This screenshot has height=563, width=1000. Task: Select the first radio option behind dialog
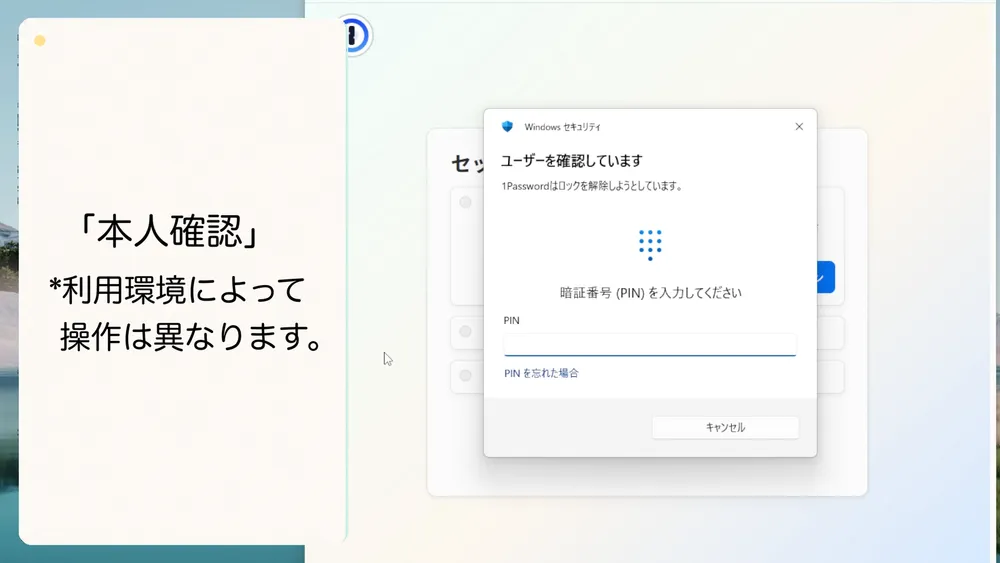[466, 202]
